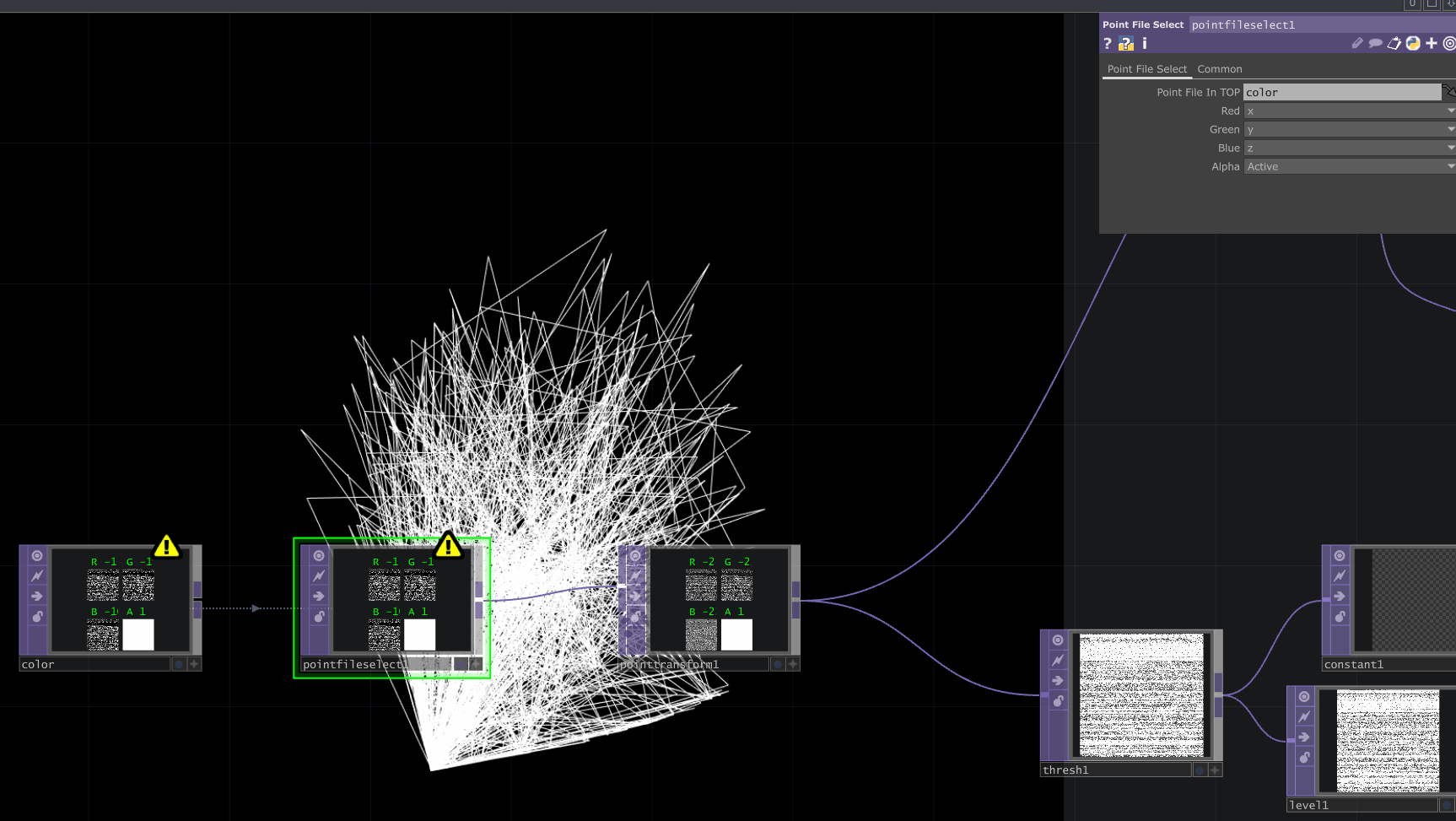Image resolution: width=1456 pixels, height=821 pixels.
Task: Toggle bypass flag on thresh1 node
Action: point(1058,661)
